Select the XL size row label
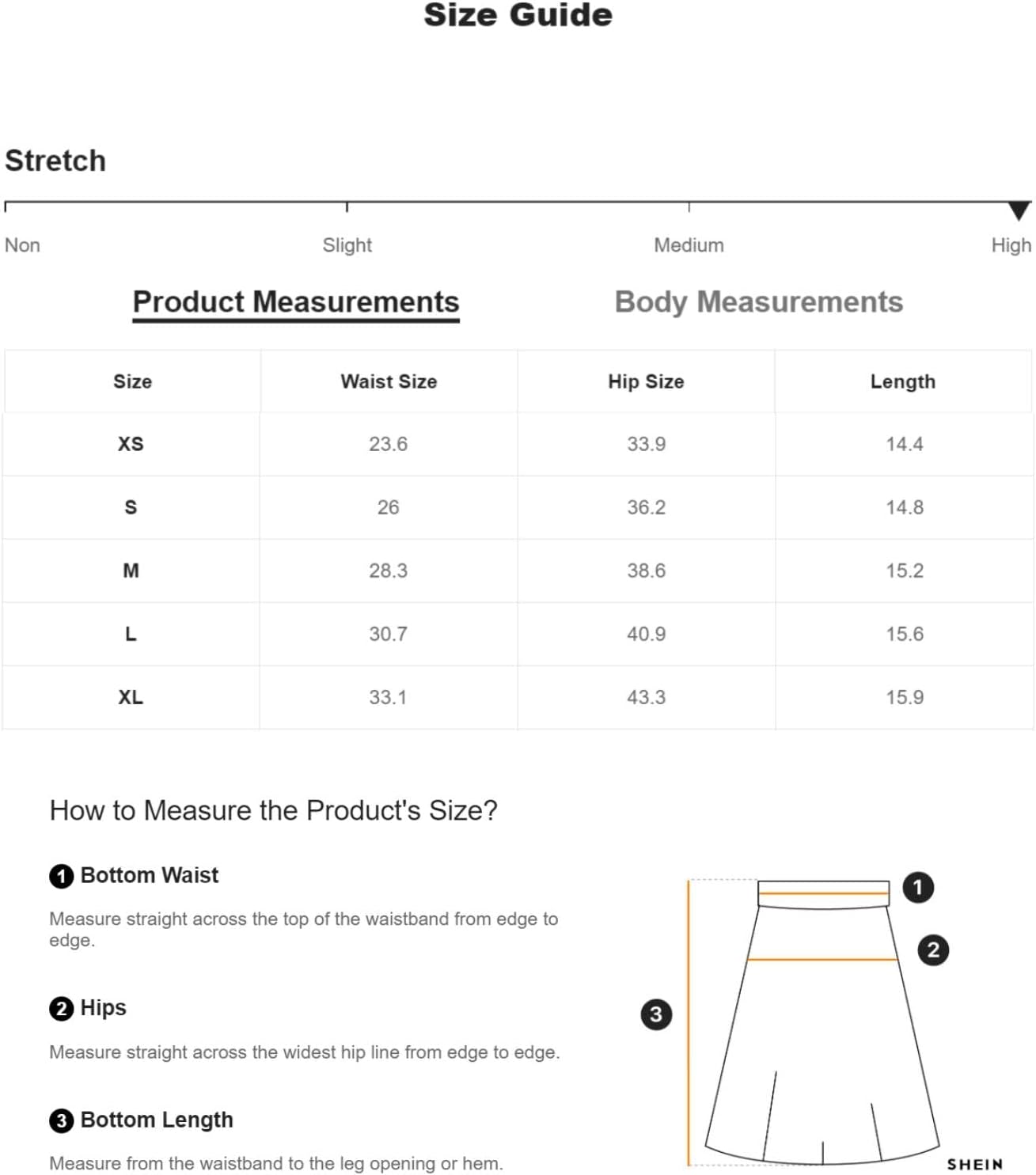The width and height of the screenshot is (1036, 1175). 131,697
